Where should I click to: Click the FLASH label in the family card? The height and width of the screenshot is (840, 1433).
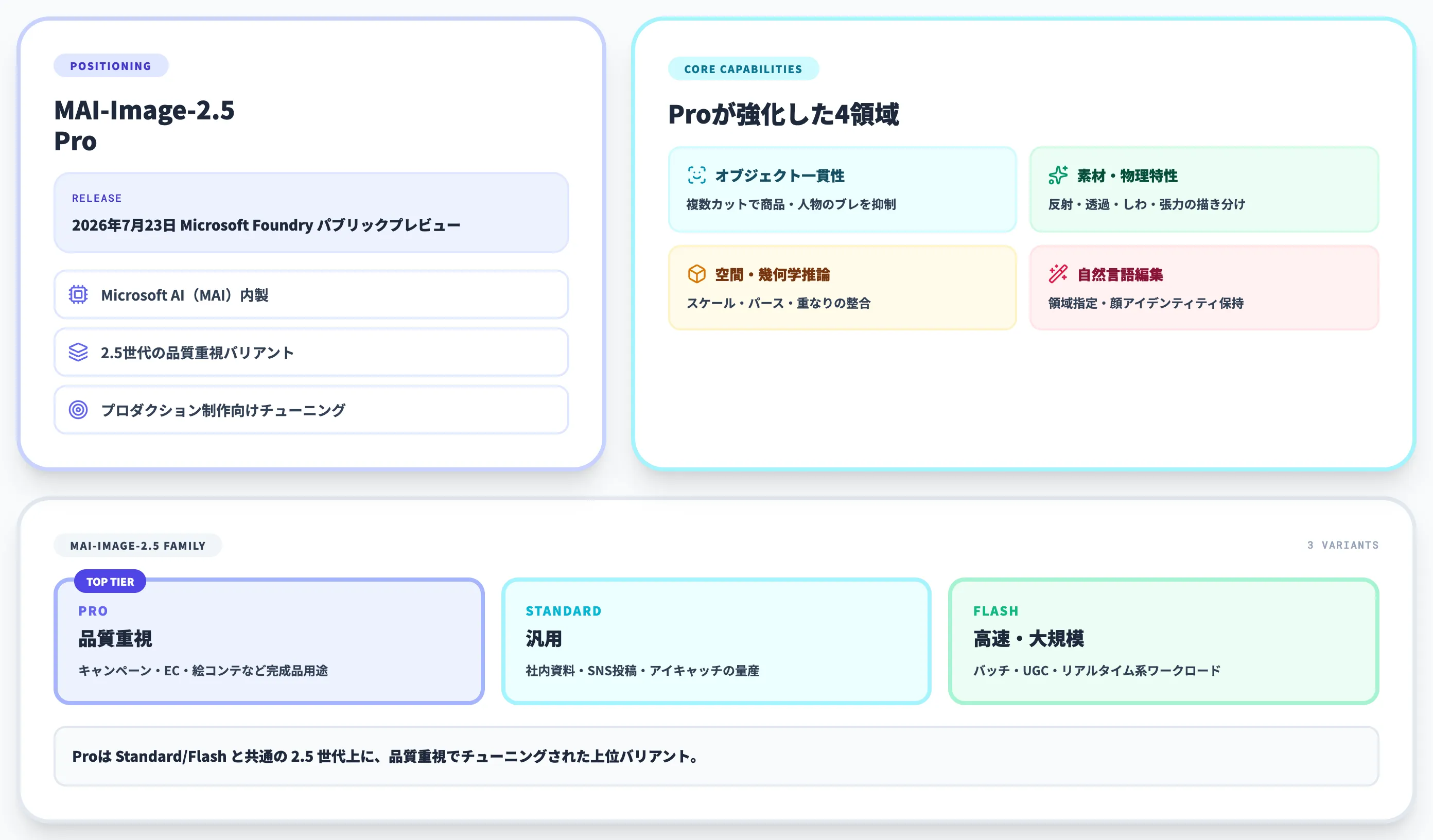click(995, 611)
